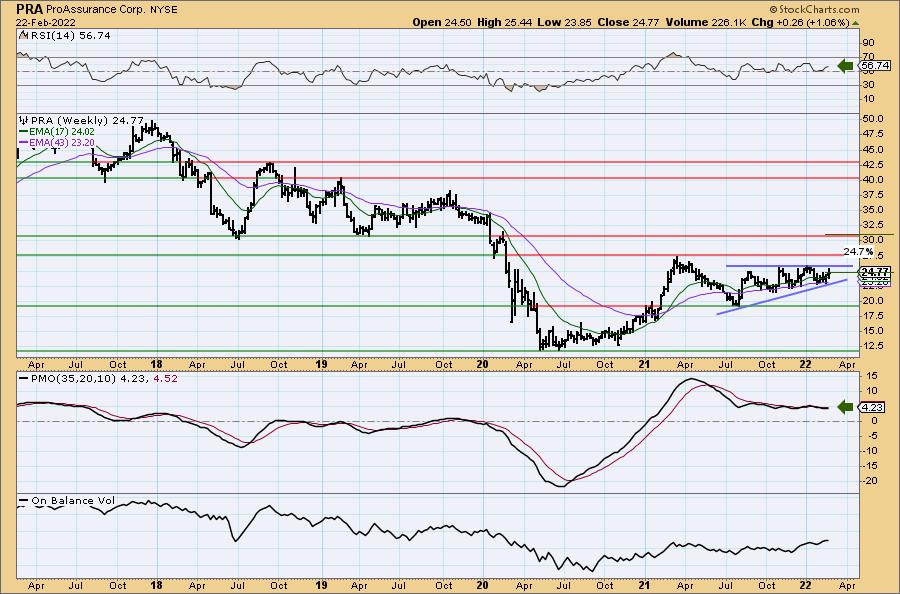Click the 4.23 PMO value box on axis
The width and height of the screenshot is (900, 594).
[x=872, y=407]
